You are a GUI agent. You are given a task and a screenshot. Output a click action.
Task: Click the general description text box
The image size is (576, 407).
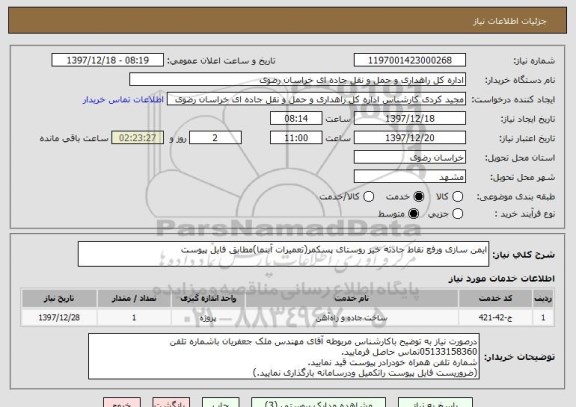(283, 254)
